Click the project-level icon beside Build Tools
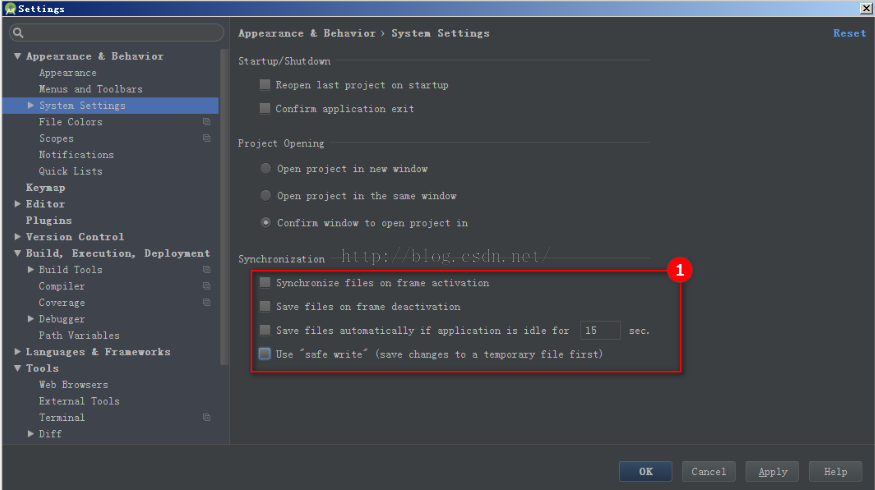 [x=206, y=270]
